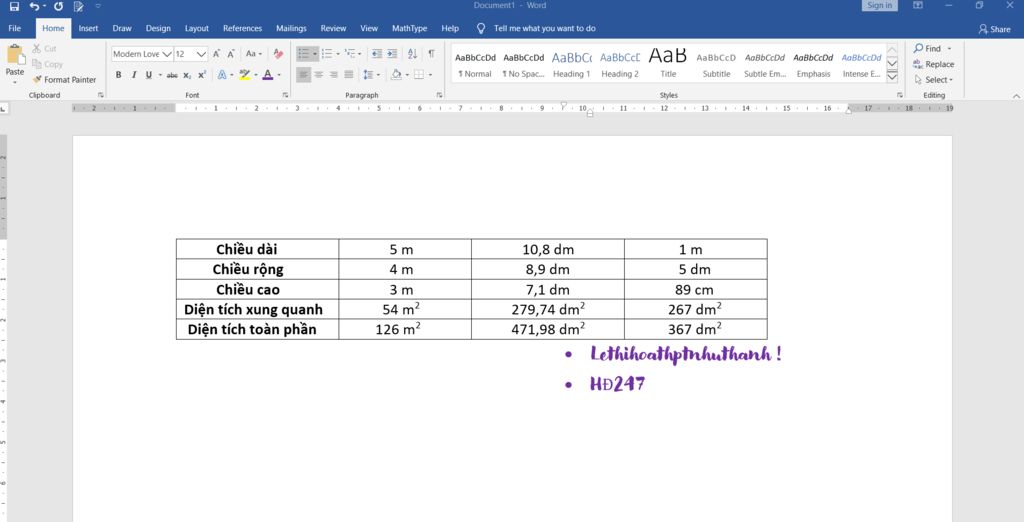Switch to the Layout tab
This screenshot has width=1024, height=522.
pos(197,28)
